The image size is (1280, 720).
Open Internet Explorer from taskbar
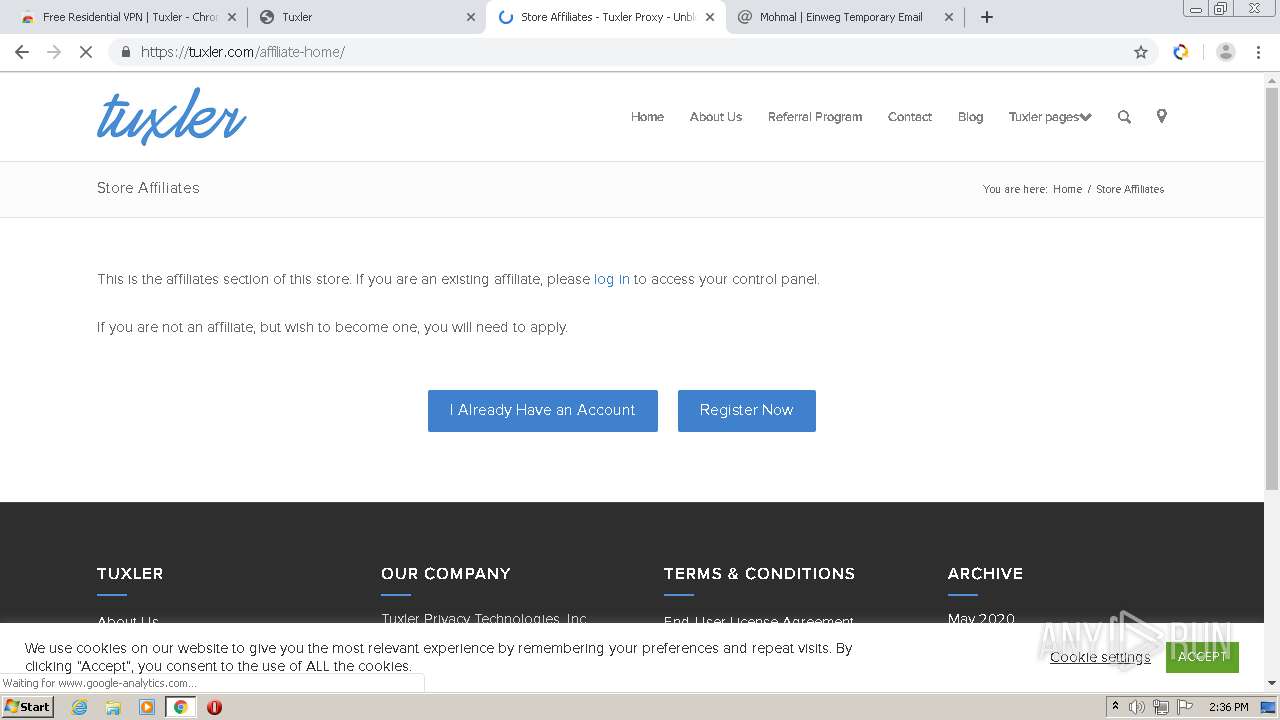(x=80, y=707)
